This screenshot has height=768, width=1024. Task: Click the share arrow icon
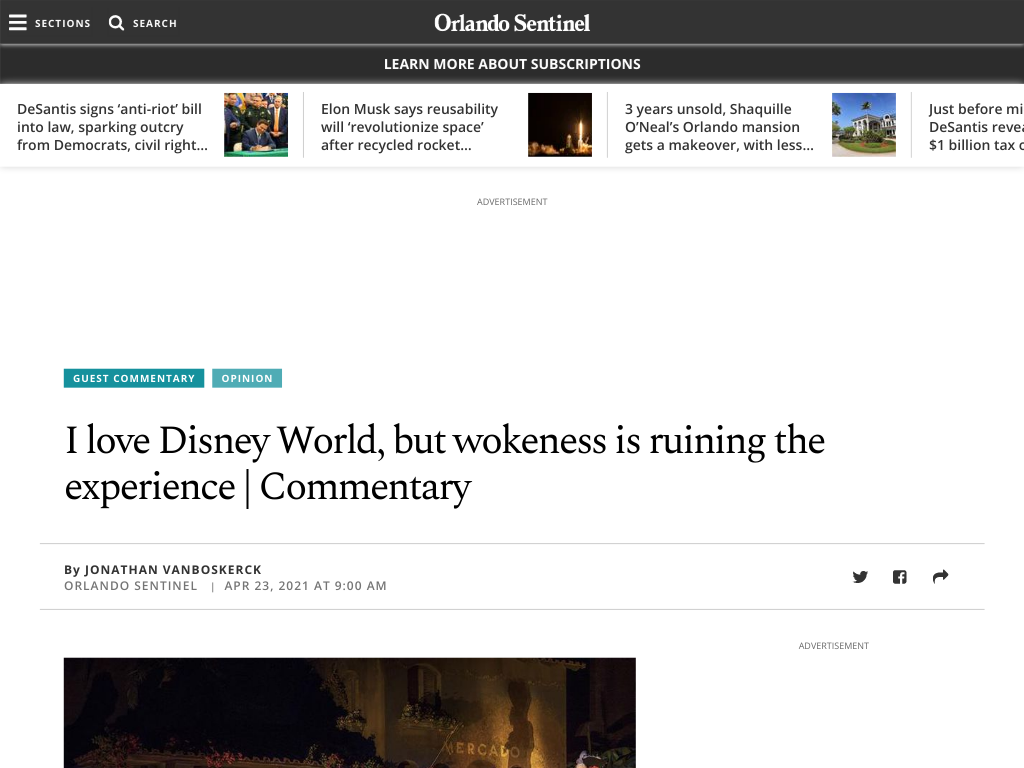[940, 577]
